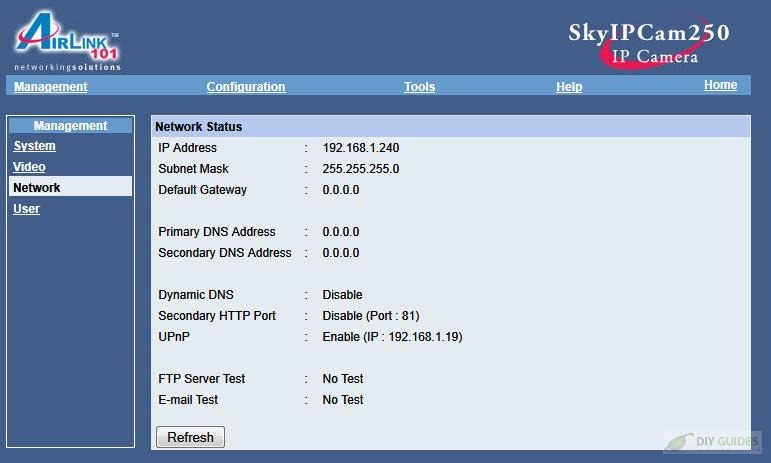Go to the Home page link
The image size is (771, 463).
[x=720, y=85]
